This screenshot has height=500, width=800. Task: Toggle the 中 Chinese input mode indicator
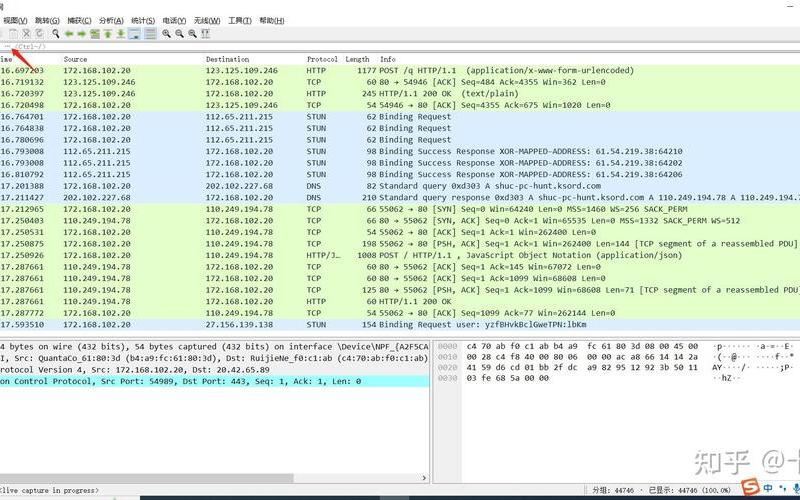(x=768, y=488)
